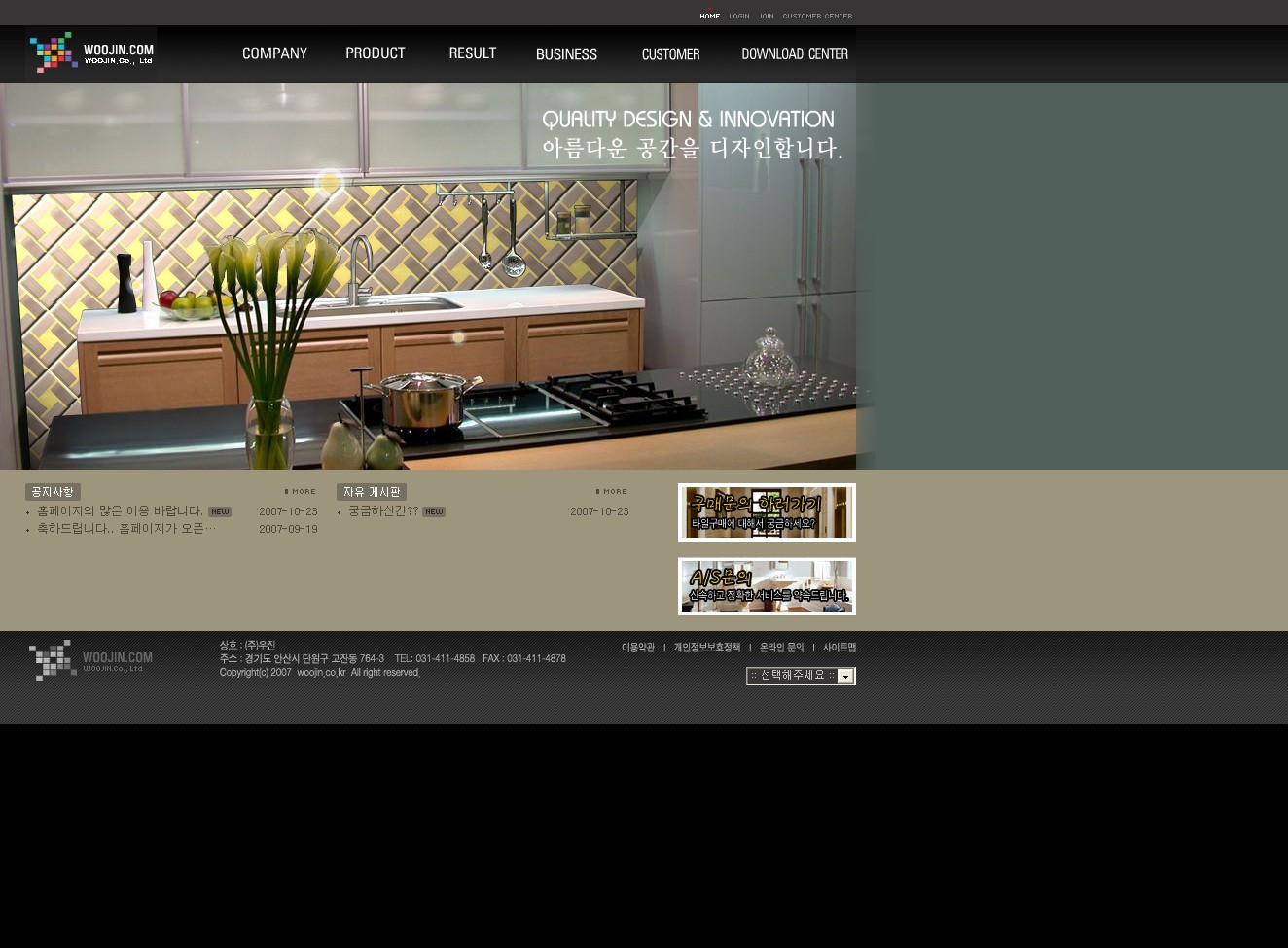Click MORE next to 자유 게시판
This screenshot has height=948, width=1288.
click(x=612, y=492)
